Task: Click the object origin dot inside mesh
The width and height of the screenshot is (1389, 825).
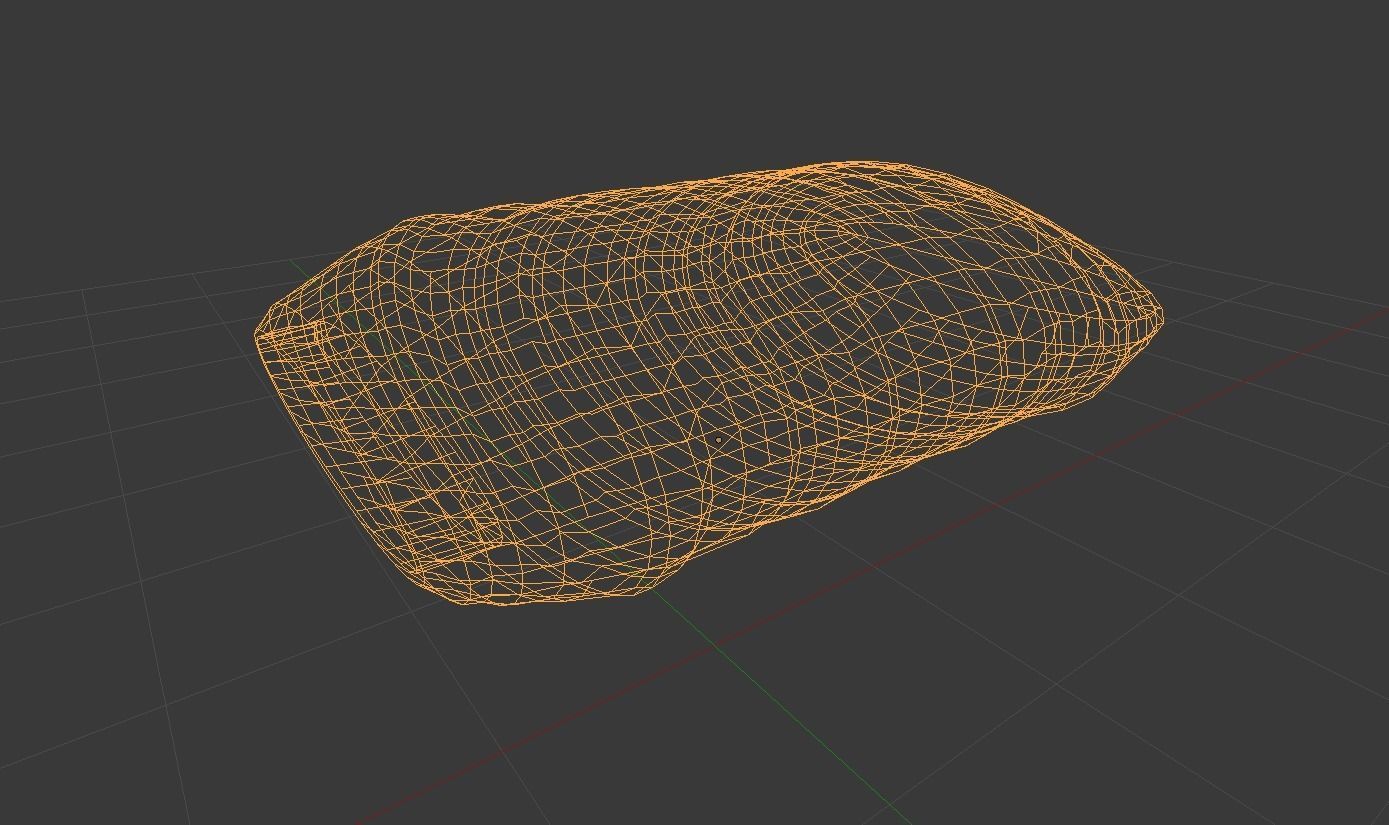Action: [x=719, y=440]
